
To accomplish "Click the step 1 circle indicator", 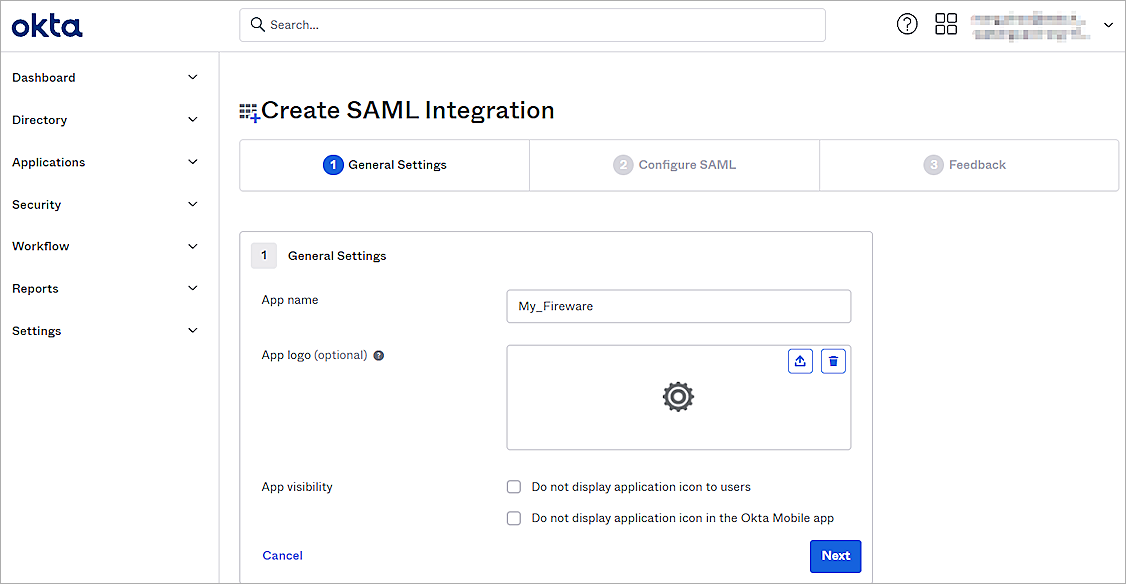I will 333,164.
